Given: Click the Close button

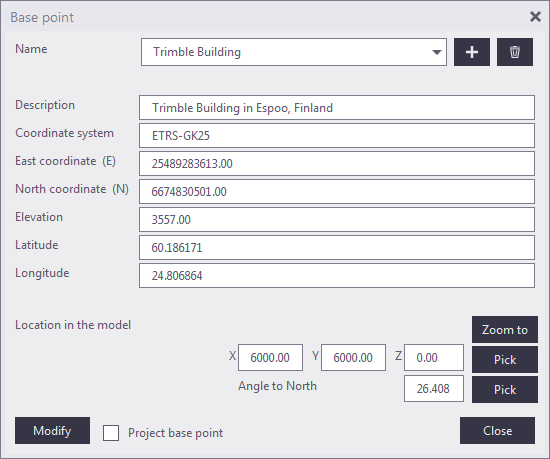Looking at the screenshot, I should pyautogui.click(x=497, y=431).
